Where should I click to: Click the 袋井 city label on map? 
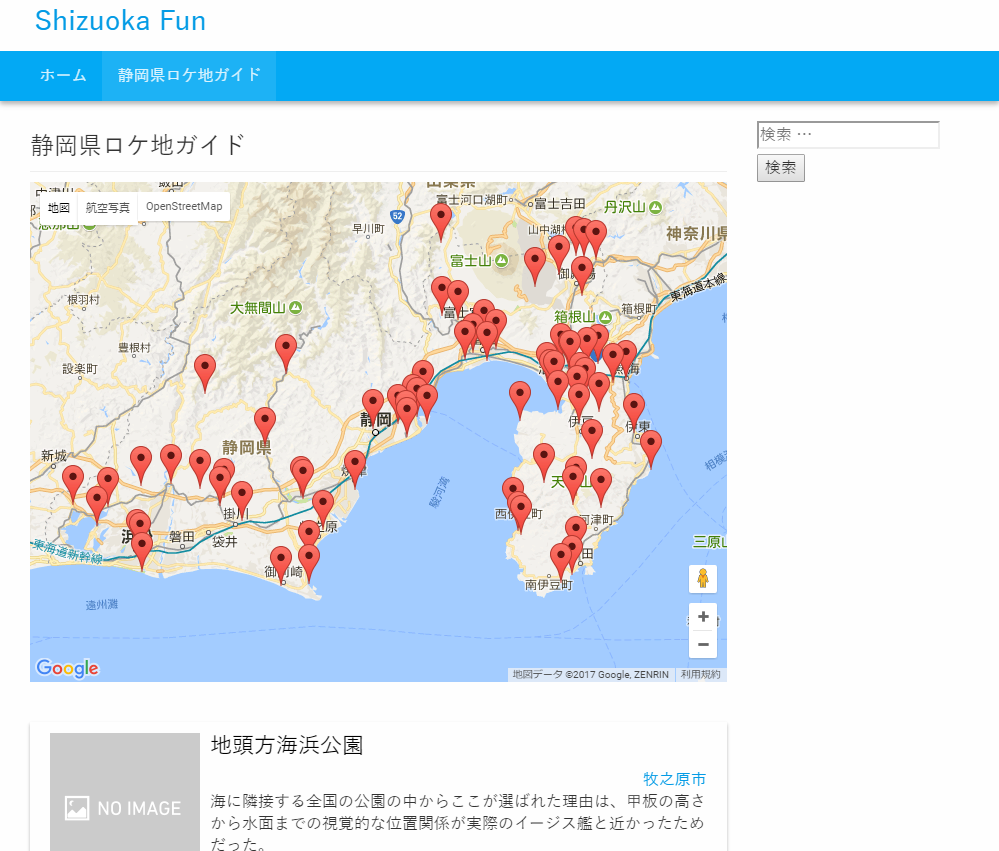point(224,542)
